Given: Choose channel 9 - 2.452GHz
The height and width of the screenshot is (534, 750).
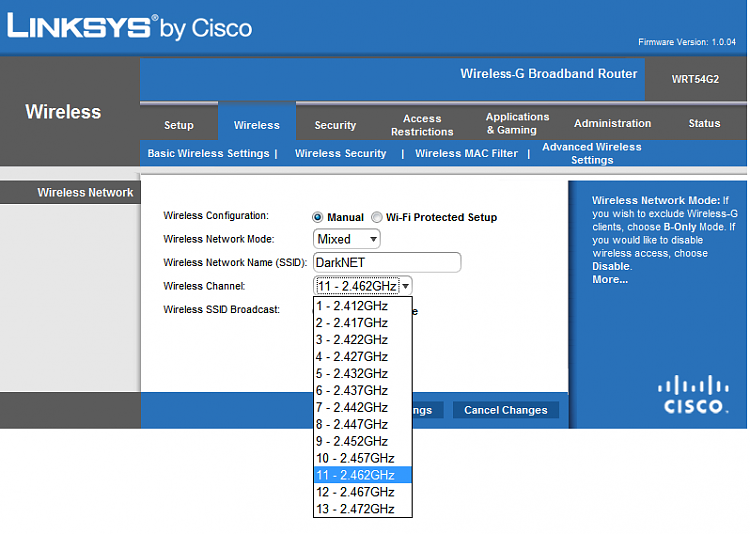Looking at the screenshot, I should 363,441.
